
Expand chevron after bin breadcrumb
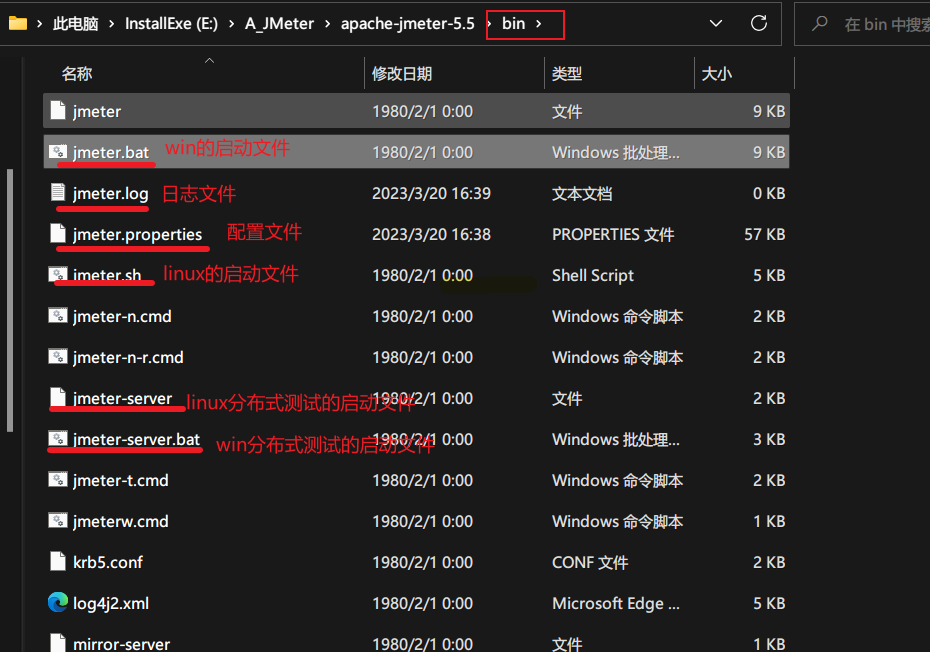click(539, 24)
